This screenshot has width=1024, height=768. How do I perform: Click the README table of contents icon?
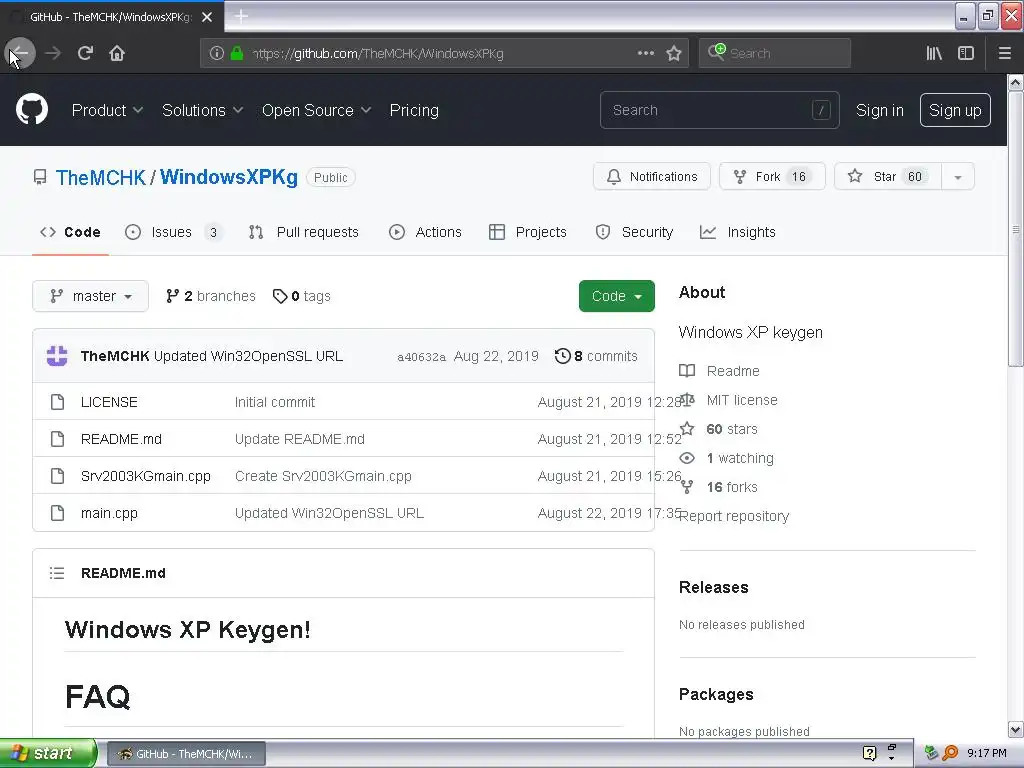pos(57,573)
